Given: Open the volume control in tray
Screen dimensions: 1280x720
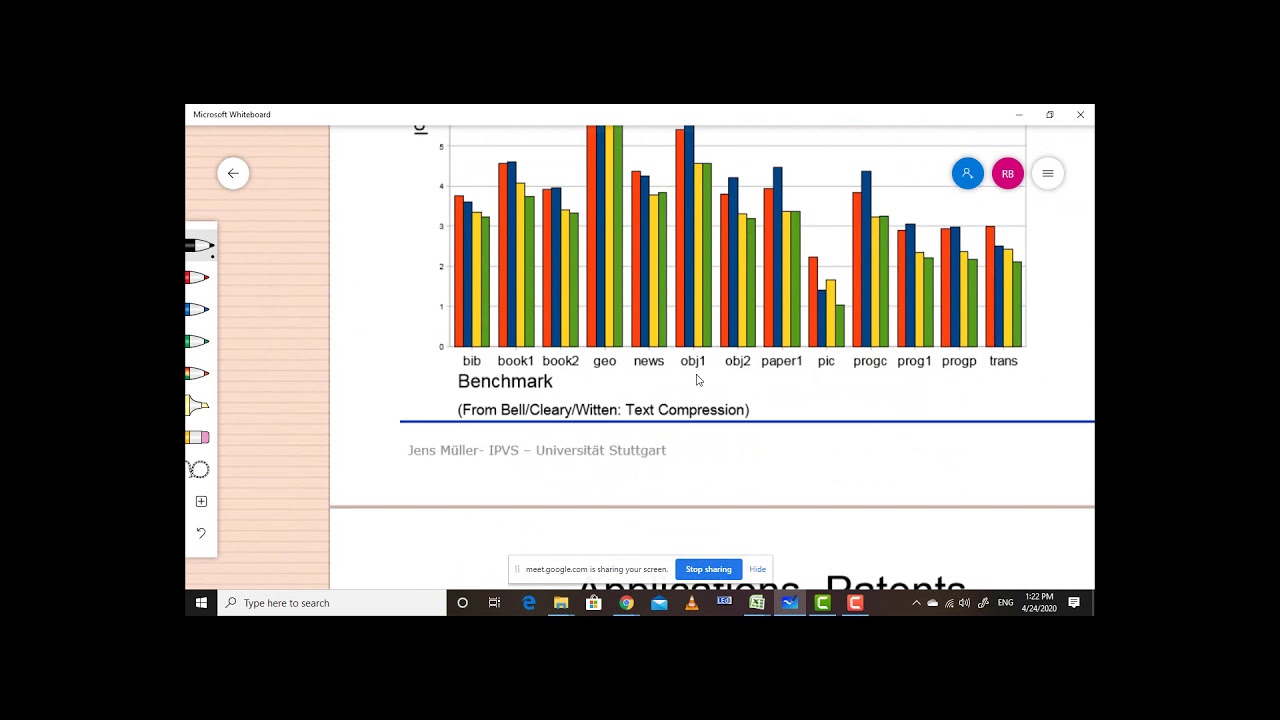Looking at the screenshot, I should click(x=964, y=603).
